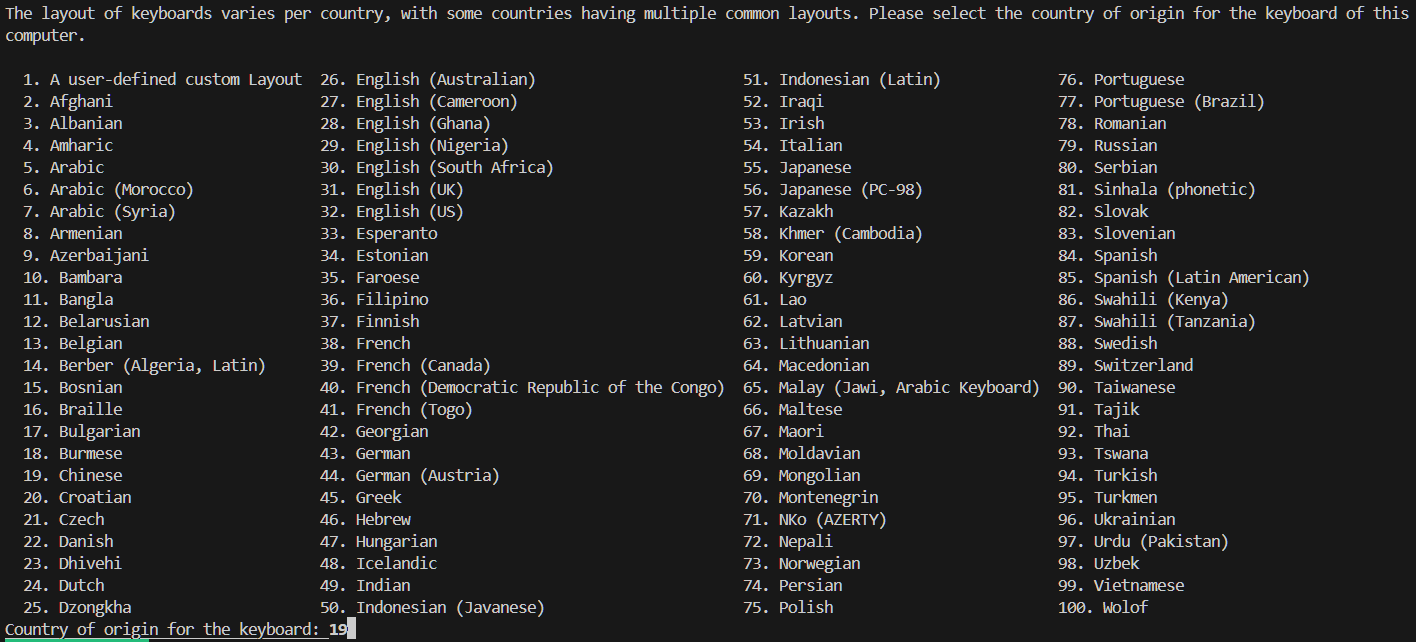Select the English (US) list entry
This screenshot has height=642, width=1416.
392,211
